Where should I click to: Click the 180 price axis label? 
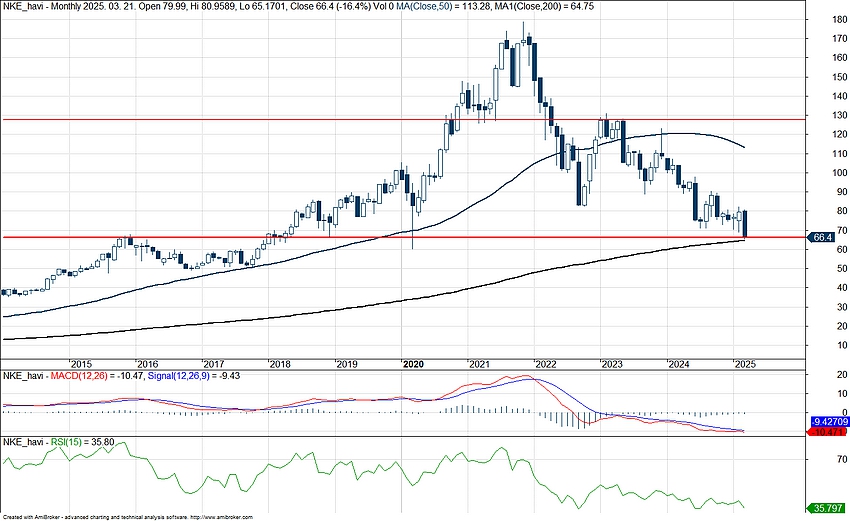(x=840, y=20)
